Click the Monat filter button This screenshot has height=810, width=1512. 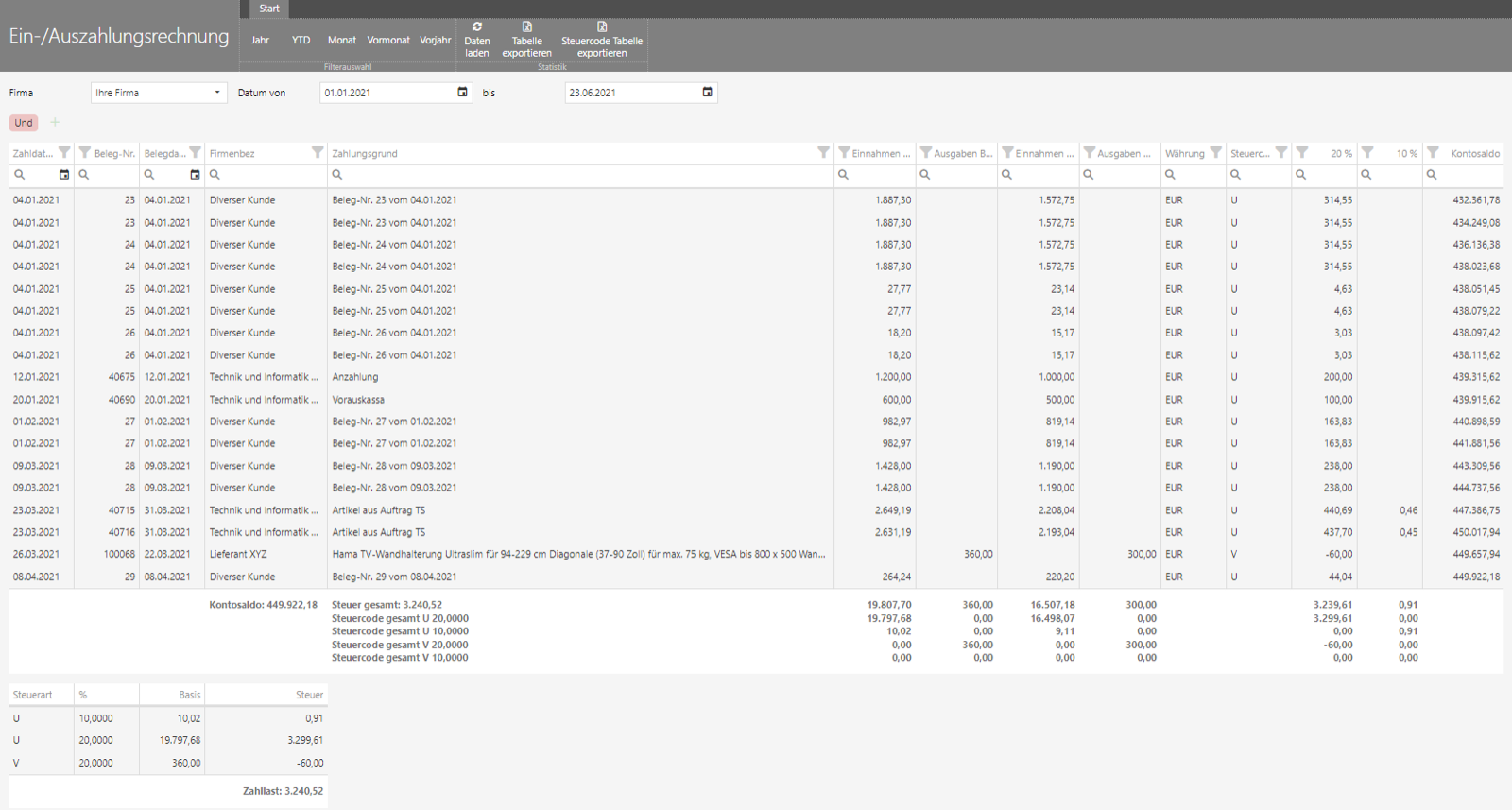coord(342,41)
